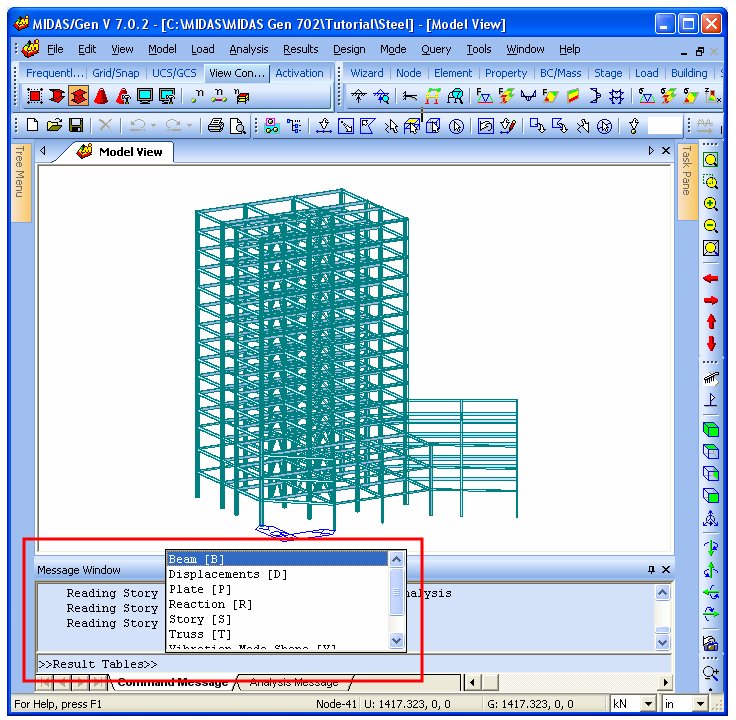Viewport: 736px width, 720px height.
Task: Create a new file with blank page icon
Action: [32, 126]
